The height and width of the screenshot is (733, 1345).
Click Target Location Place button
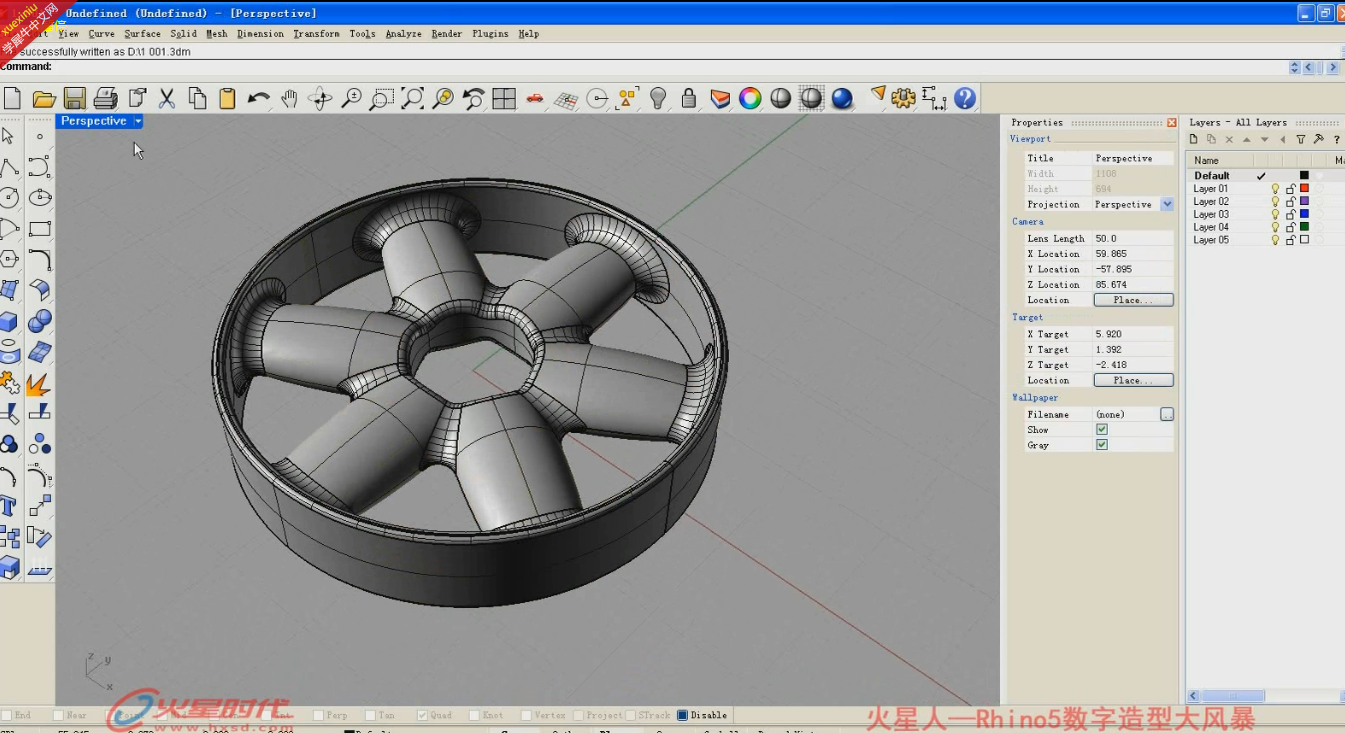[x=1133, y=380]
